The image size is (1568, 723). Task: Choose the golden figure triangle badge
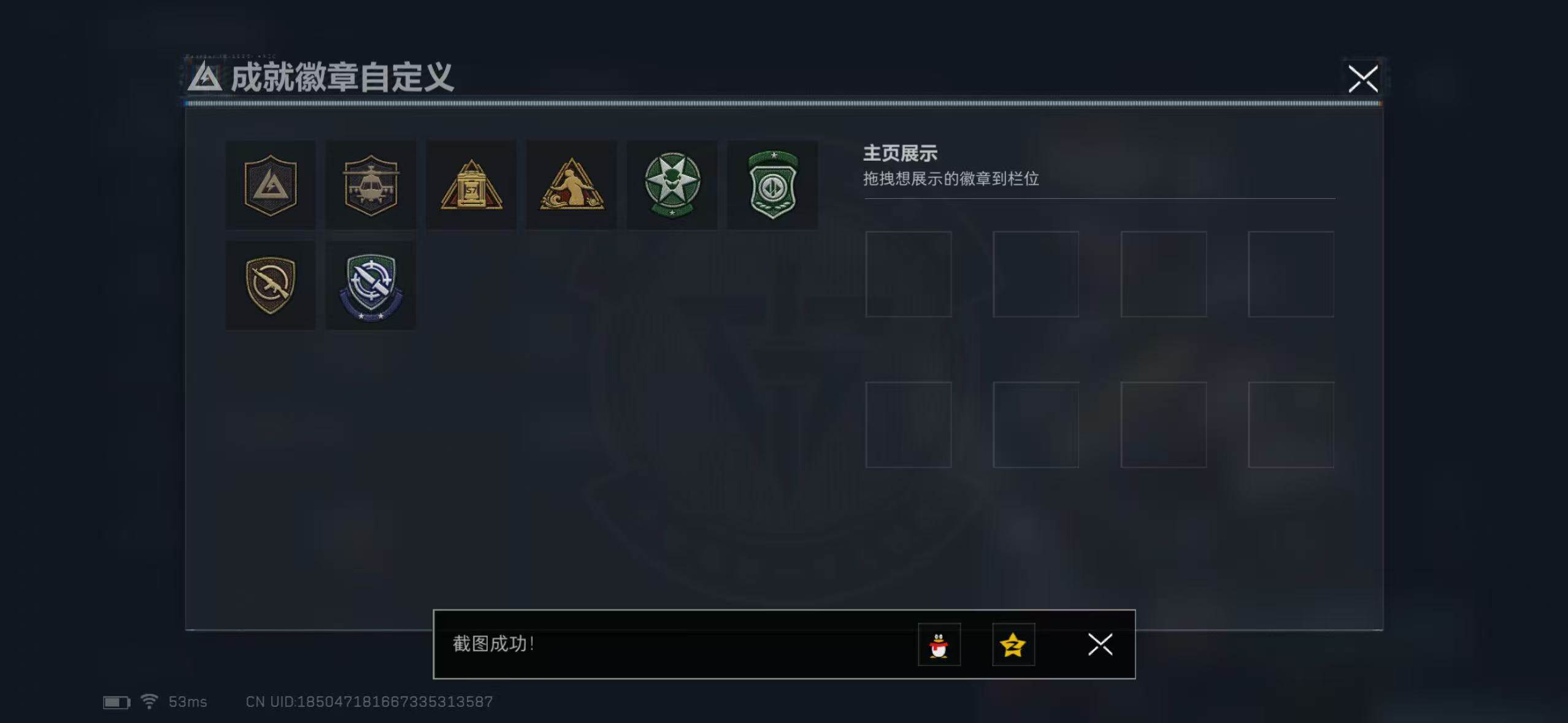572,185
